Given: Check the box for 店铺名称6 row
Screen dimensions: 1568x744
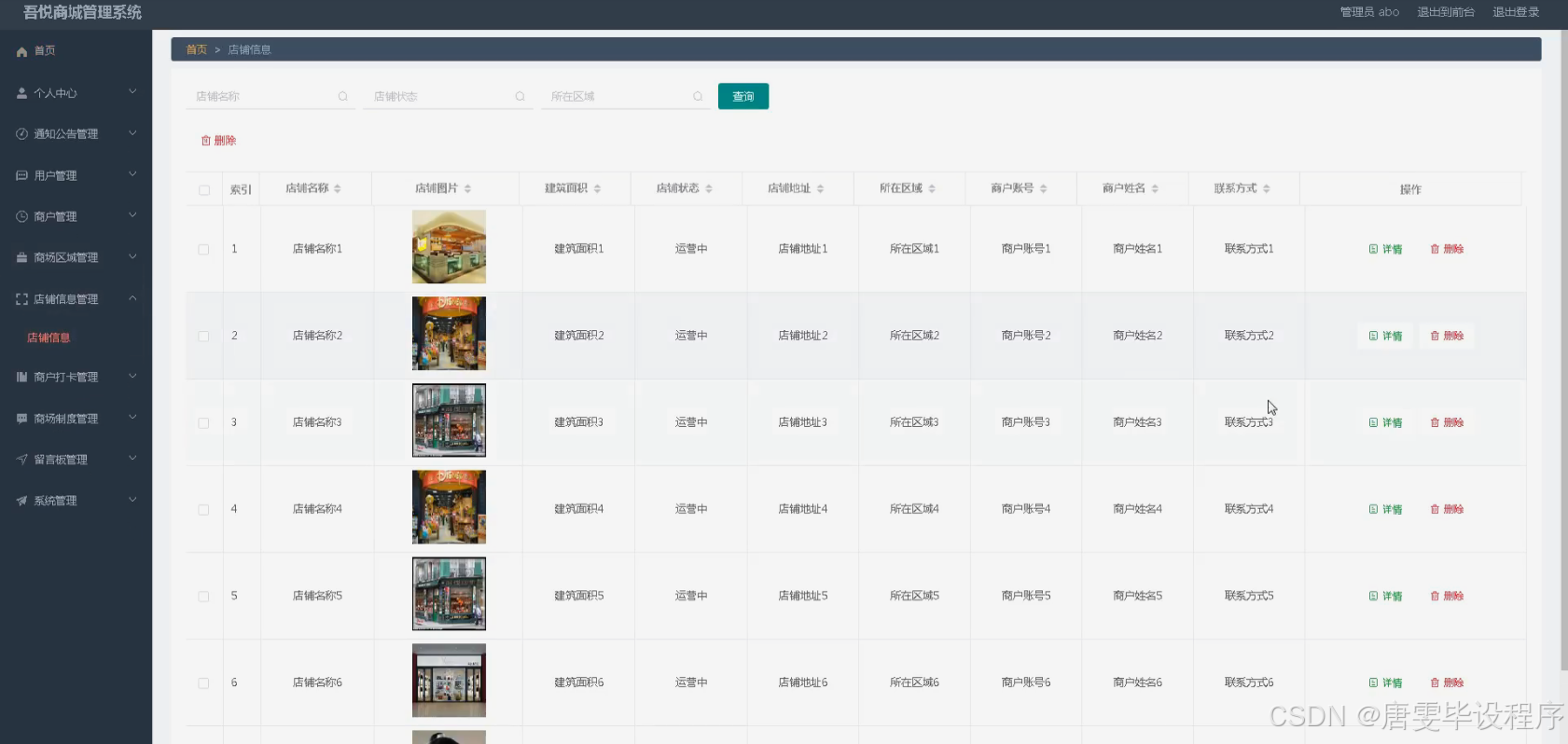Looking at the screenshot, I should (x=203, y=682).
